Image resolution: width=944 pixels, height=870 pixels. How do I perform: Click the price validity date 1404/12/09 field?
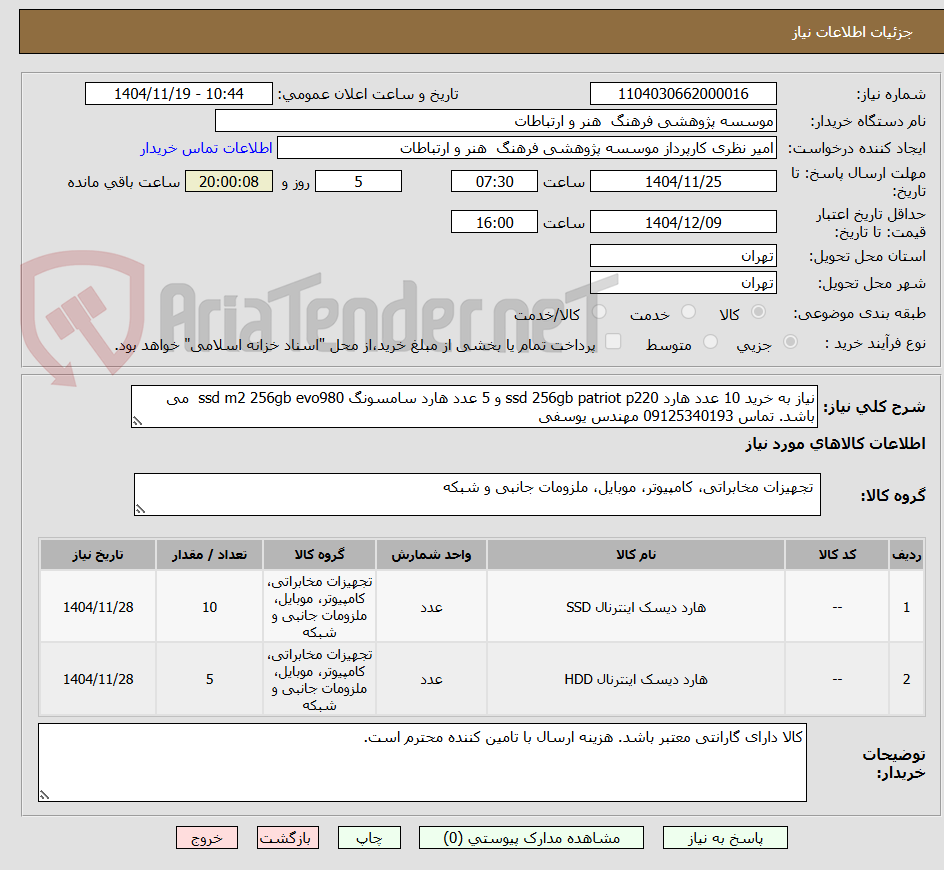[683, 222]
